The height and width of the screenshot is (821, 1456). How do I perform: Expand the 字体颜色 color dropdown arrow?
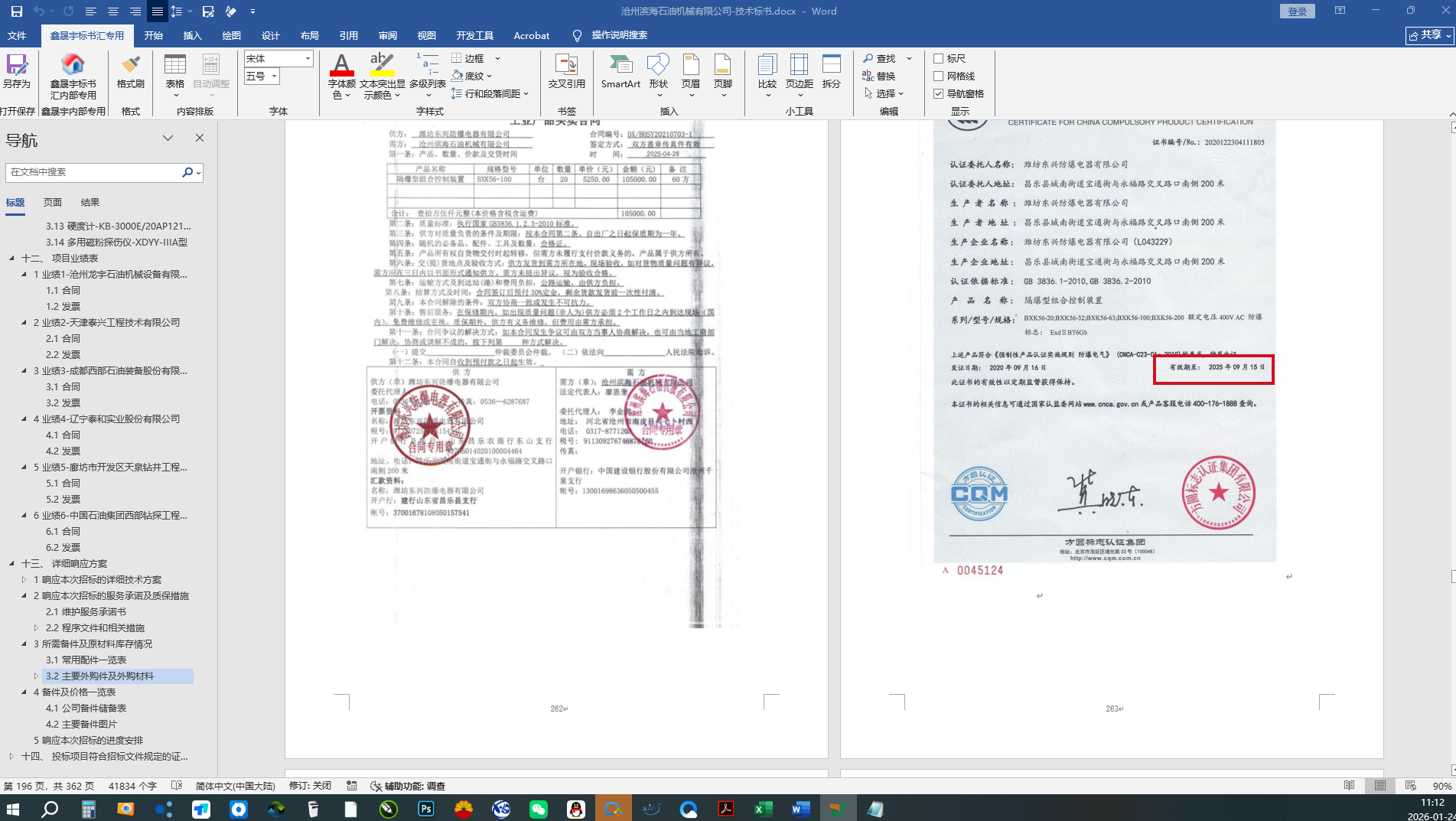347,95
